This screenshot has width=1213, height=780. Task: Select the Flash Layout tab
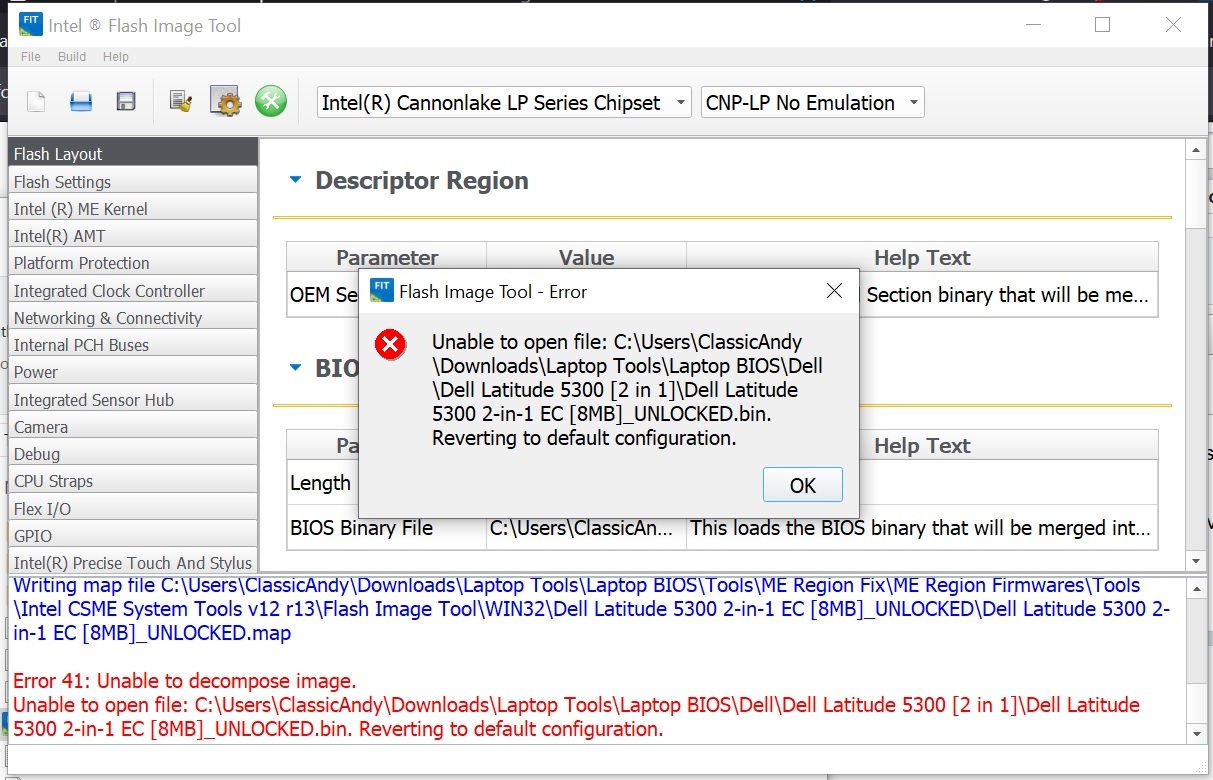click(x=133, y=154)
